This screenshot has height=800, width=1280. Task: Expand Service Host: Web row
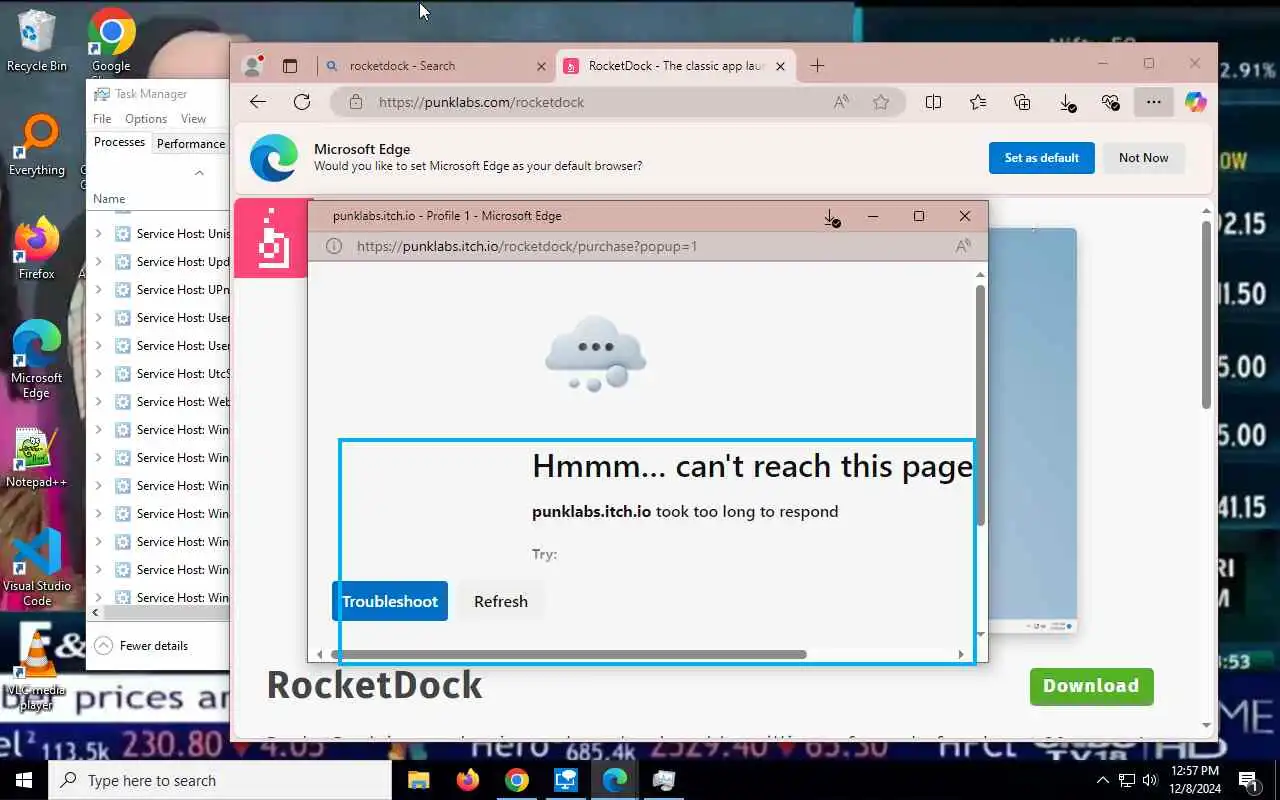(x=98, y=402)
